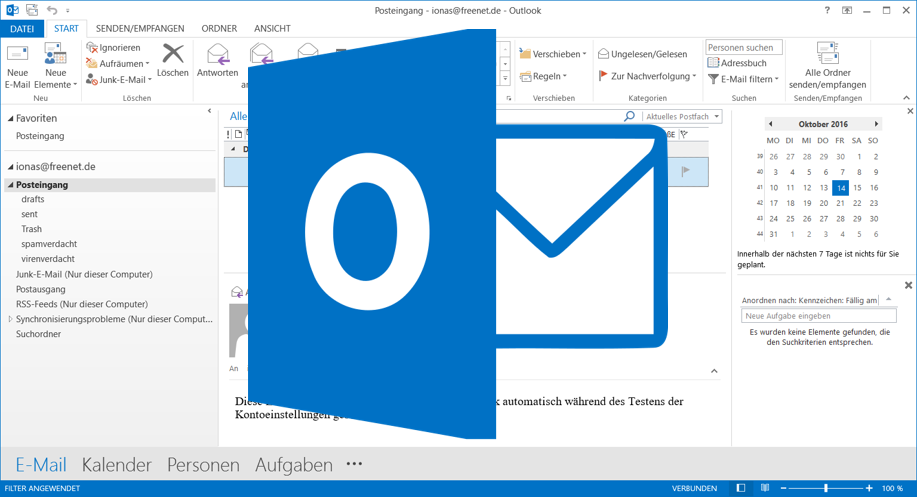Viewport: 917px width, 497px height.
Task: Switch to the Kalender view
Action: [116, 465]
